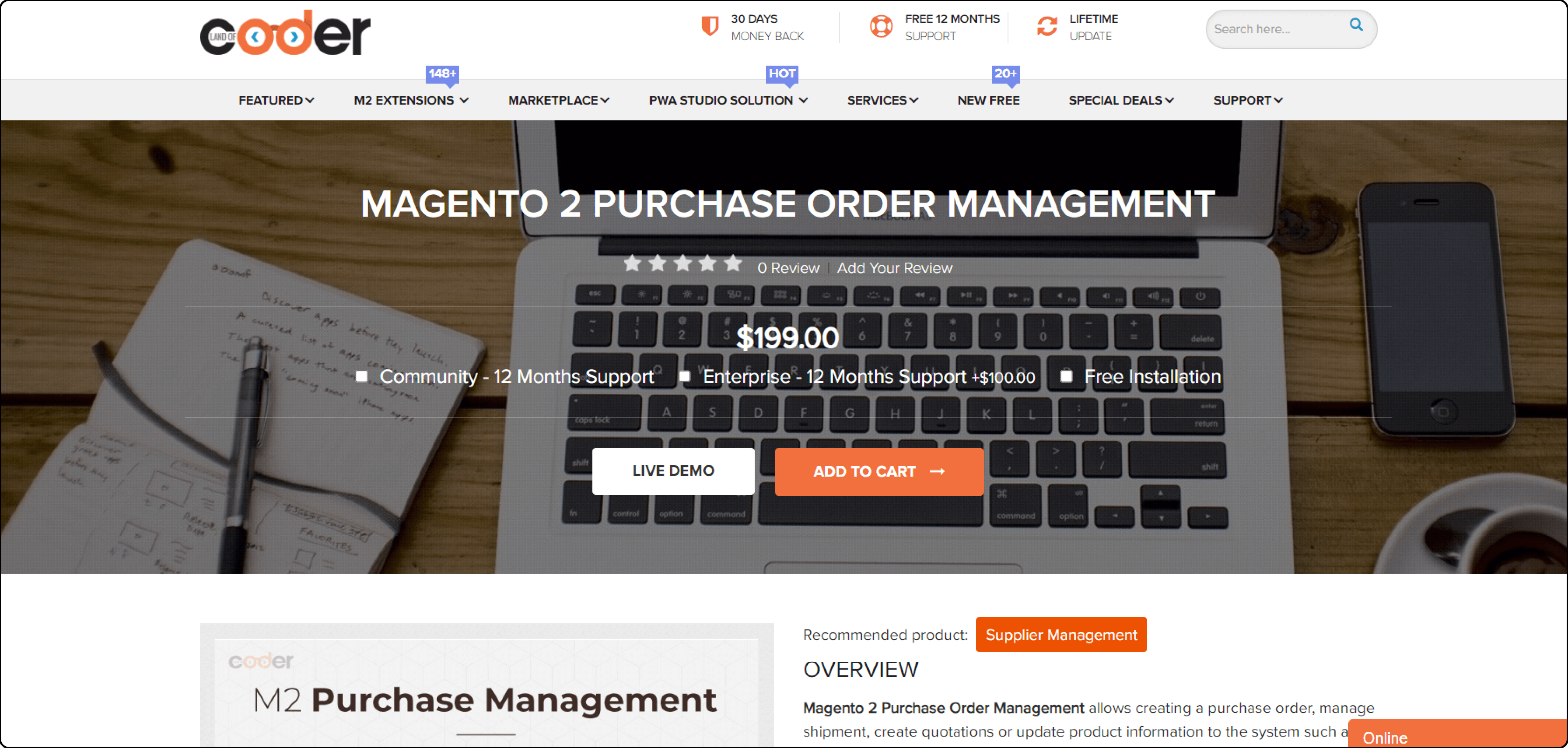Enable the Free Installation checkbox
Image resolution: width=1568 pixels, height=748 pixels.
coord(1067,376)
